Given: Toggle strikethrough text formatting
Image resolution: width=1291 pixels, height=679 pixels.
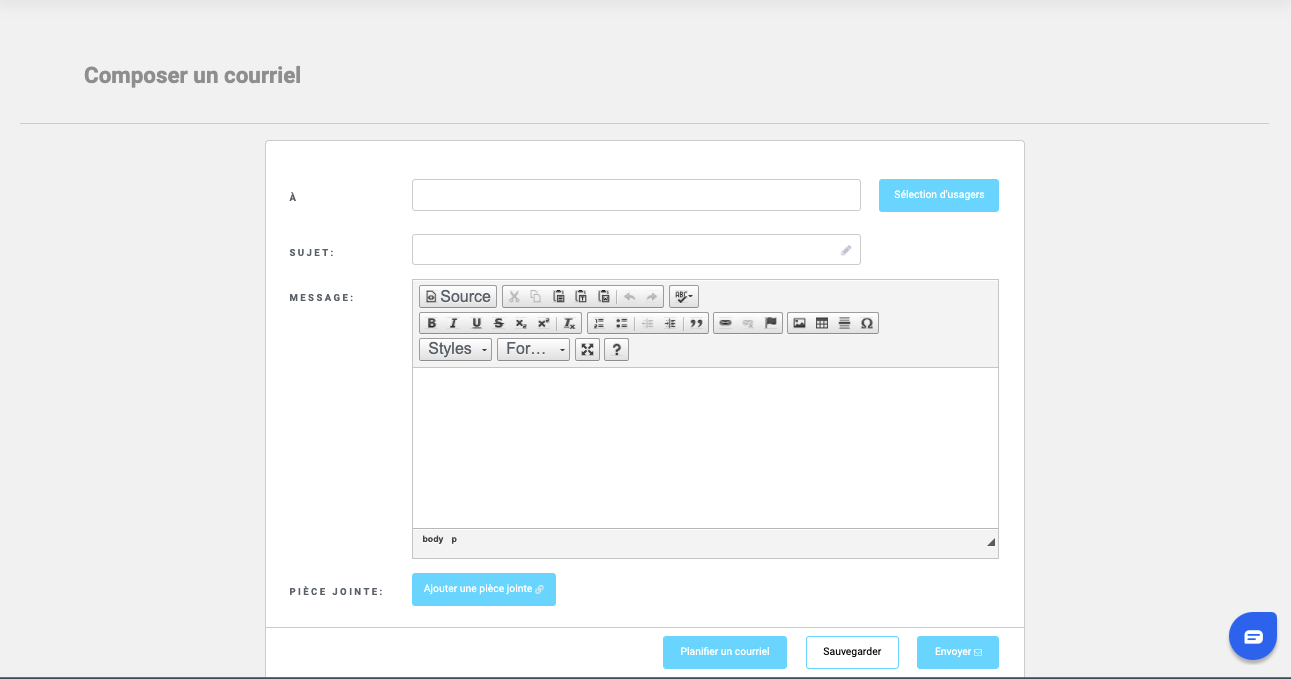Looking at the screenshot, I should click(498, 323).
